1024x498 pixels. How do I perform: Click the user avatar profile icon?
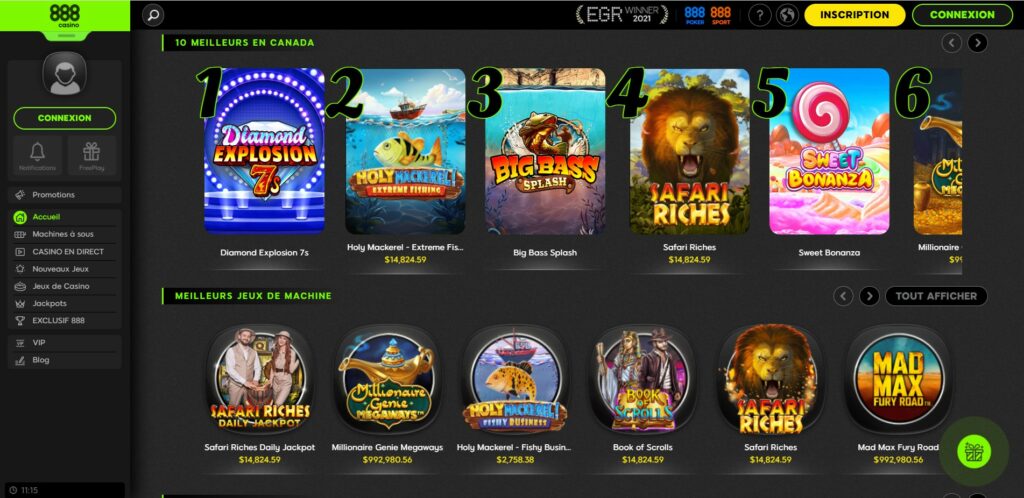(x=65, y=74)
